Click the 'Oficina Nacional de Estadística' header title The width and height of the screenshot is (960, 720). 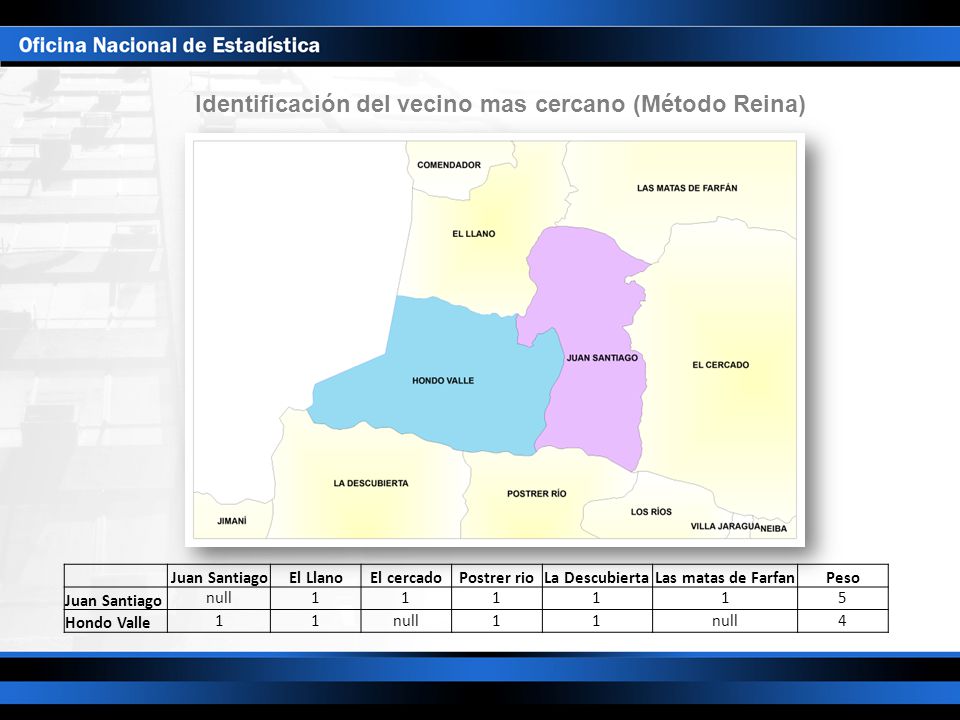(169, 45)
